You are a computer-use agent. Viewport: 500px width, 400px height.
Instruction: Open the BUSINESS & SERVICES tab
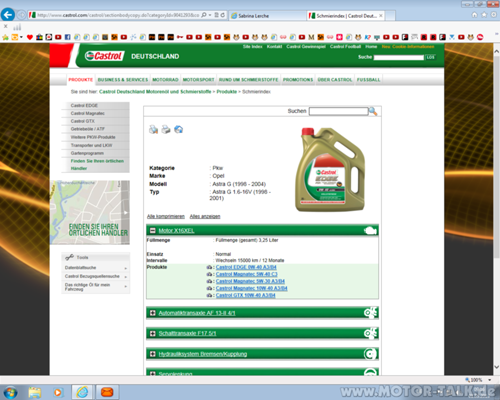tap(123, 80)
